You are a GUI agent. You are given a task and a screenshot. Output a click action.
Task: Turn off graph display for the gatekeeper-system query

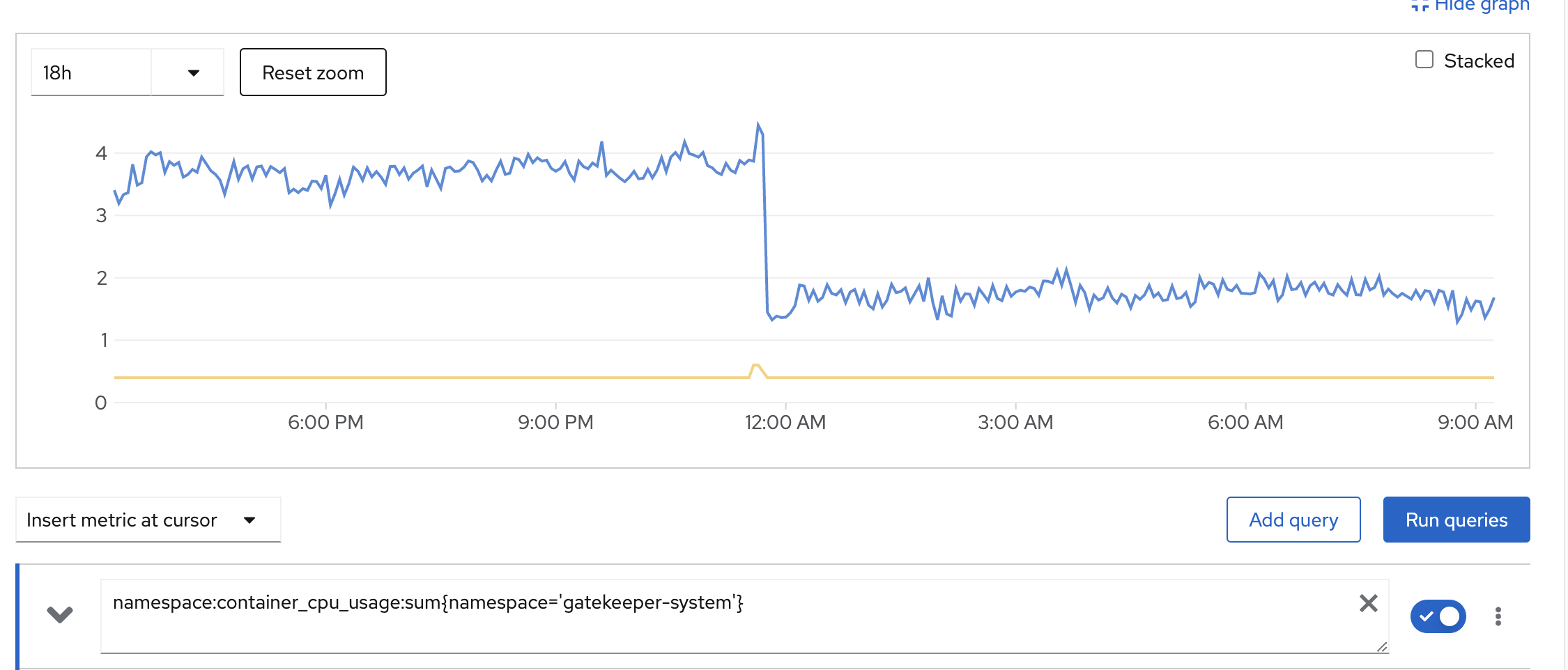[1438, 616]
